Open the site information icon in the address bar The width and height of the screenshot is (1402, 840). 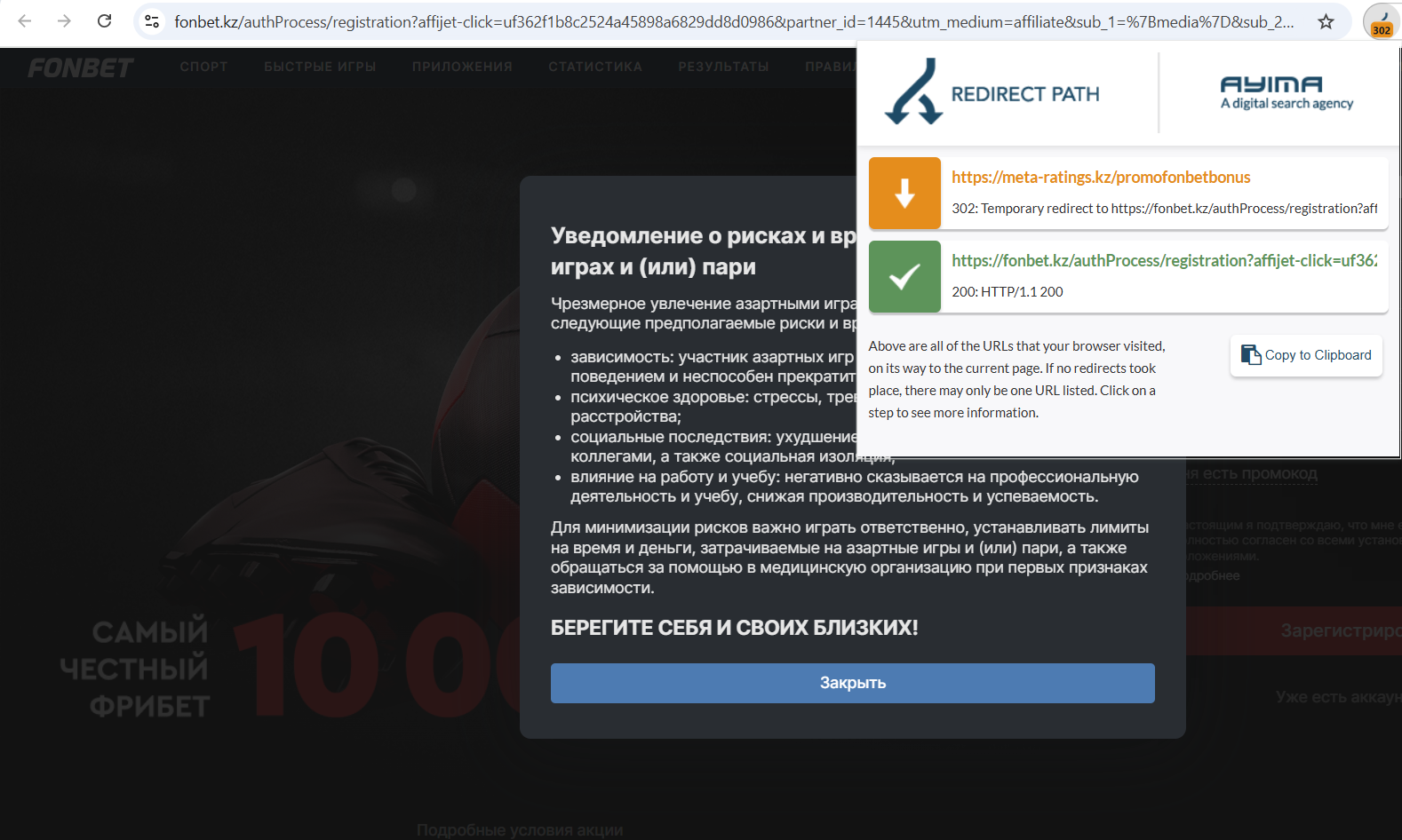(152, 21)
